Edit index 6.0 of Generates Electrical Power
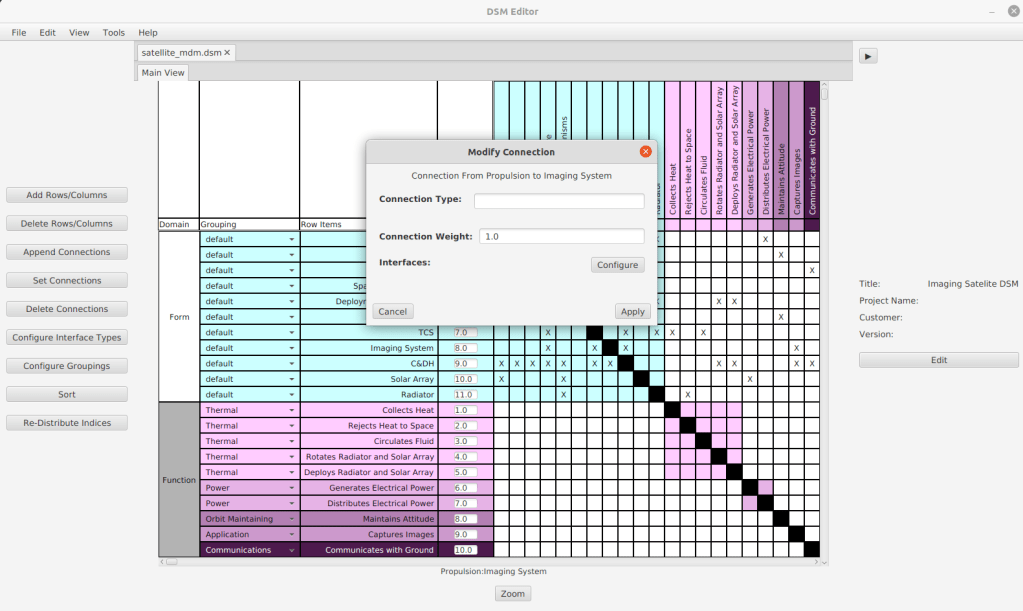1023x611 pixels. [x=465, y=488]
